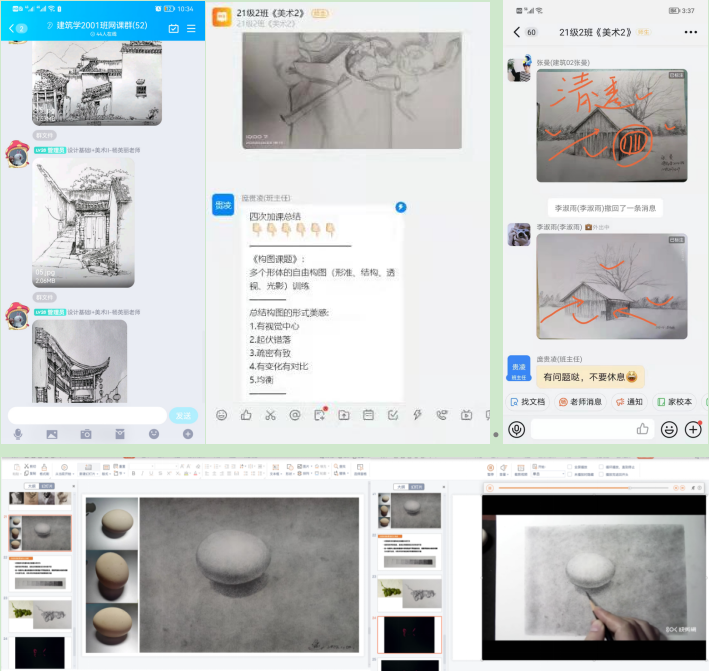The image size is (709, 671).
Task: Go back using the arrow beside 60
Action: coord(517,32)
